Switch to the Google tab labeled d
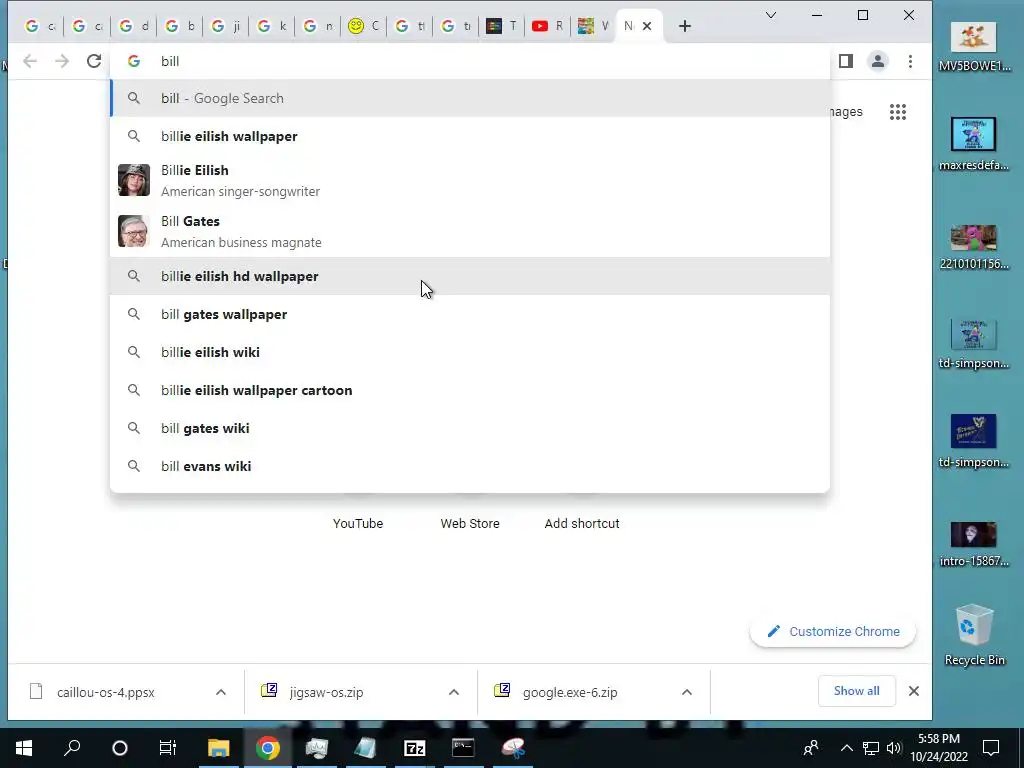 click(134, 26)
